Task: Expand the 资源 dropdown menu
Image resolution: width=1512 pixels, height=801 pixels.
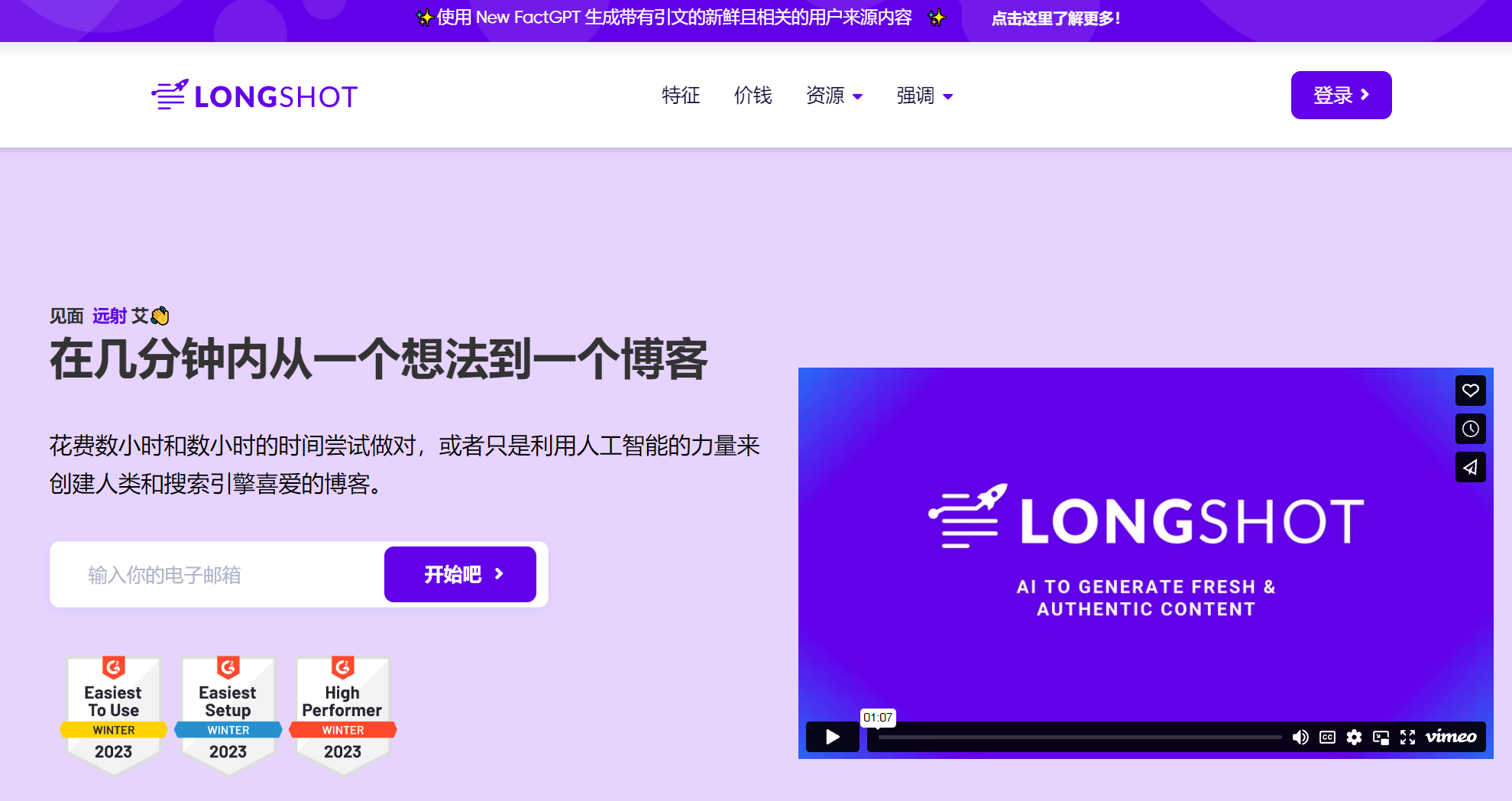Action: [x=834, y=96]
